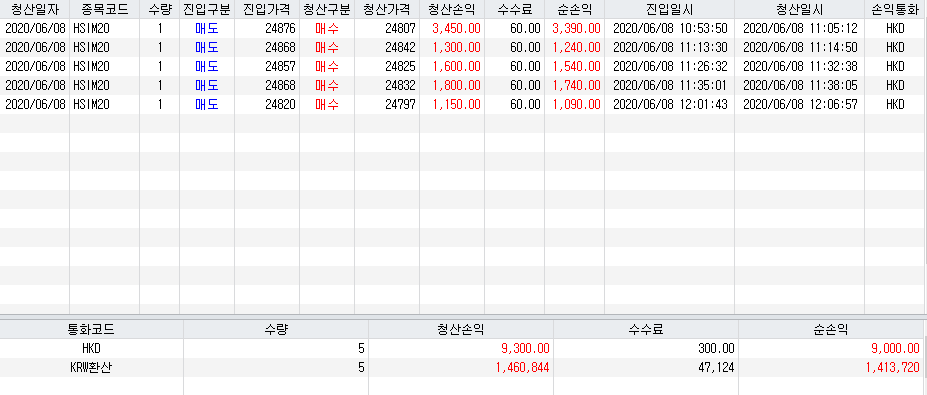Click the 청산구분 column header

point(327,9)
